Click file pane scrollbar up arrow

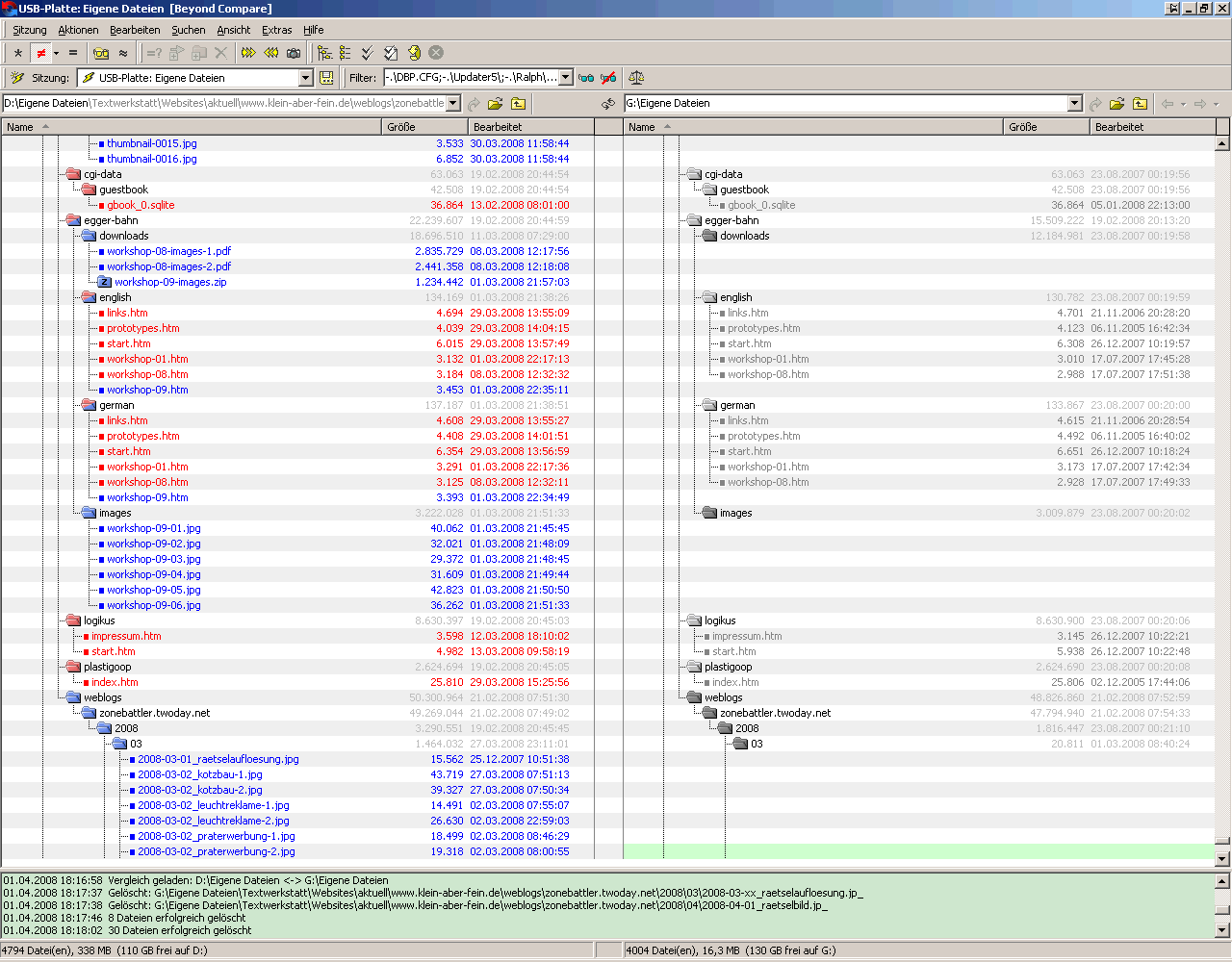(x=1222, y=143)
